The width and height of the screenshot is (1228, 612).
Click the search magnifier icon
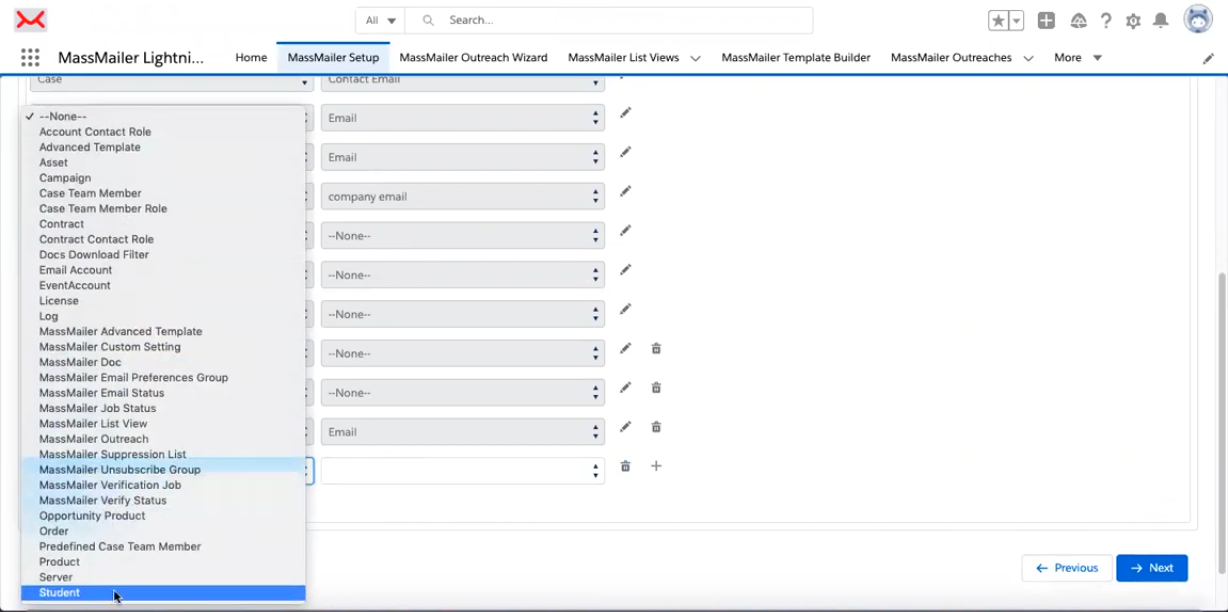[x=428, y=20]
